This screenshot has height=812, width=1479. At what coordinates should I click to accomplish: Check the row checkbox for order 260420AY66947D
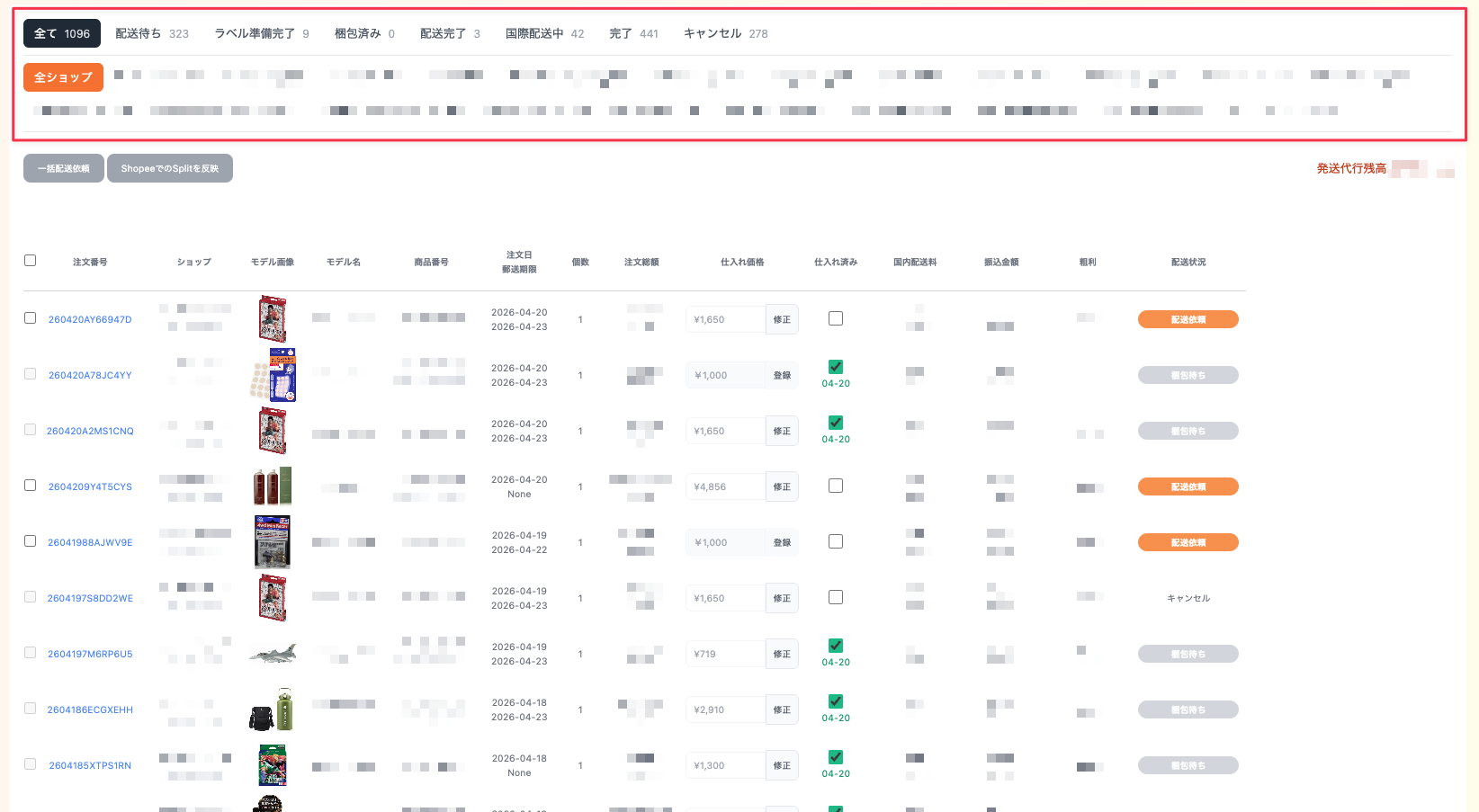(31, 318)
